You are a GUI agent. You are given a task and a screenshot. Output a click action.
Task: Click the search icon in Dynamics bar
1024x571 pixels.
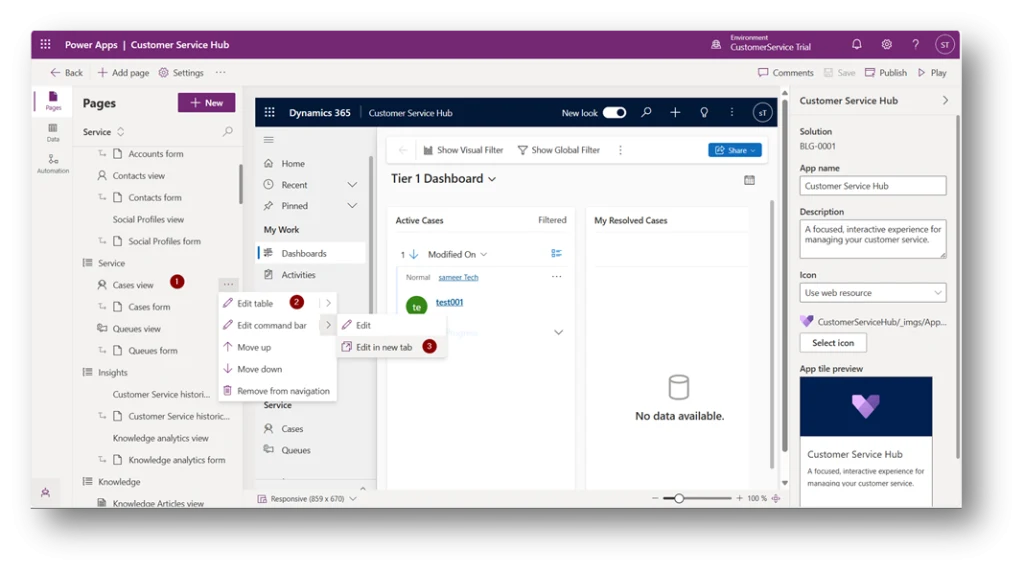(x=646, y=112)
